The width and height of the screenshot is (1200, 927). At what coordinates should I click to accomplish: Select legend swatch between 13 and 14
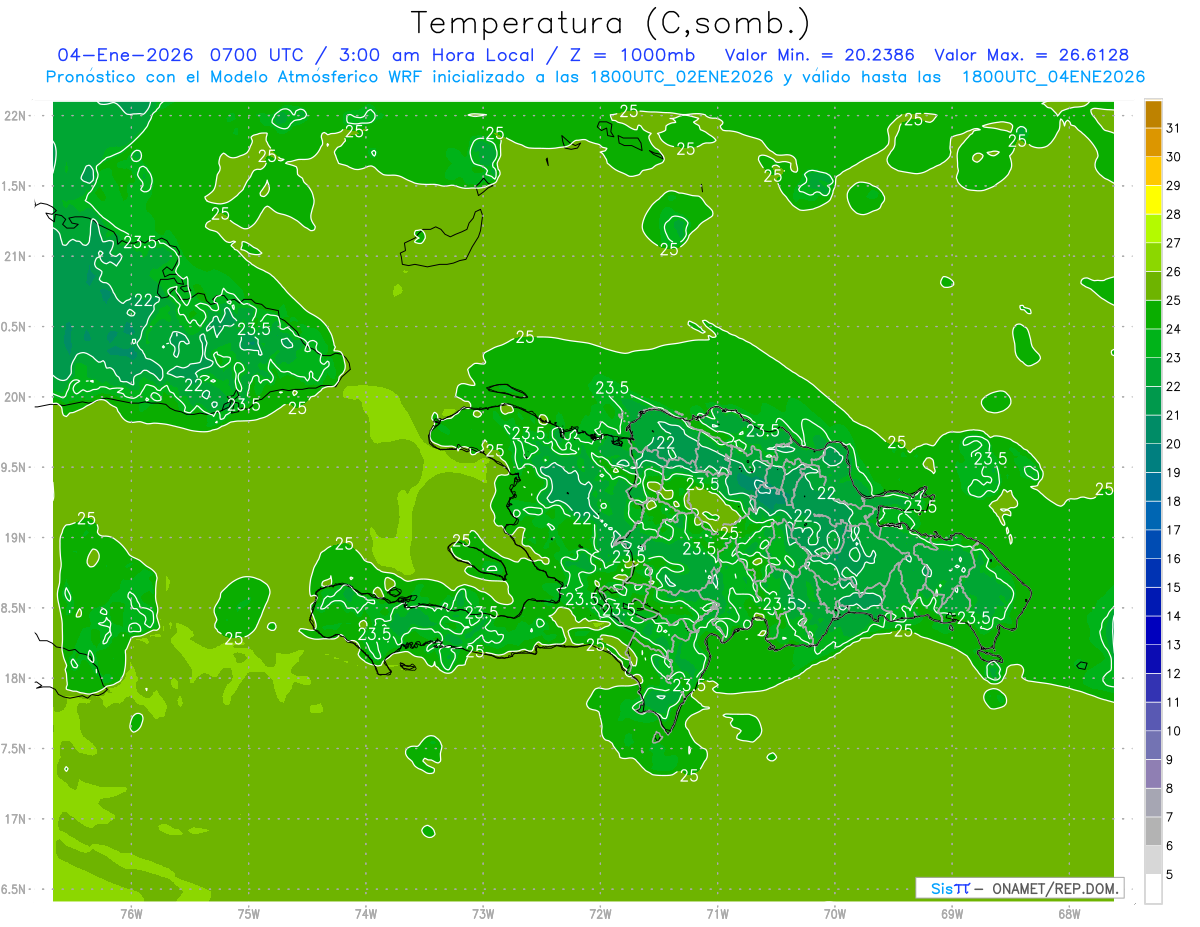(1153, 631)
